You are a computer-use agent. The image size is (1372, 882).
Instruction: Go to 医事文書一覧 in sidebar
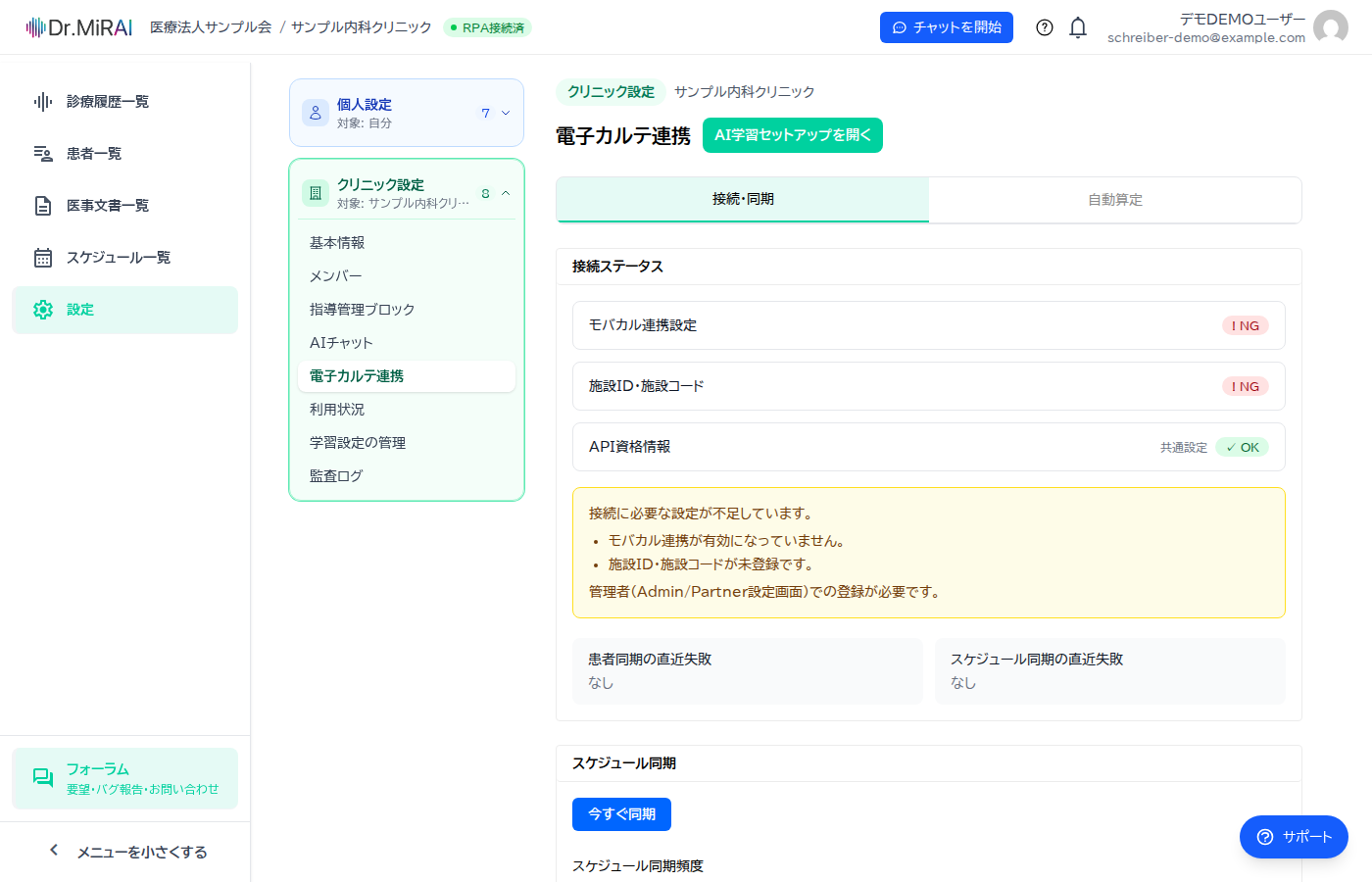click(x=125, y=206)
